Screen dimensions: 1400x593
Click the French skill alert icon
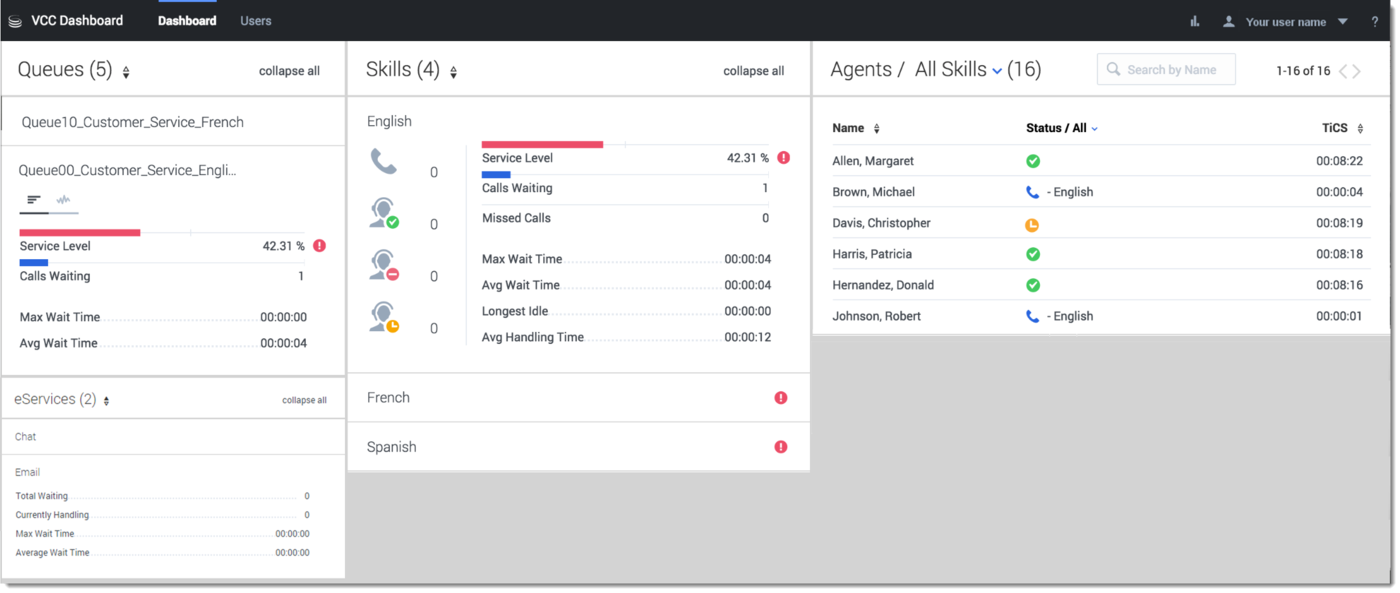tap(781, 398)
